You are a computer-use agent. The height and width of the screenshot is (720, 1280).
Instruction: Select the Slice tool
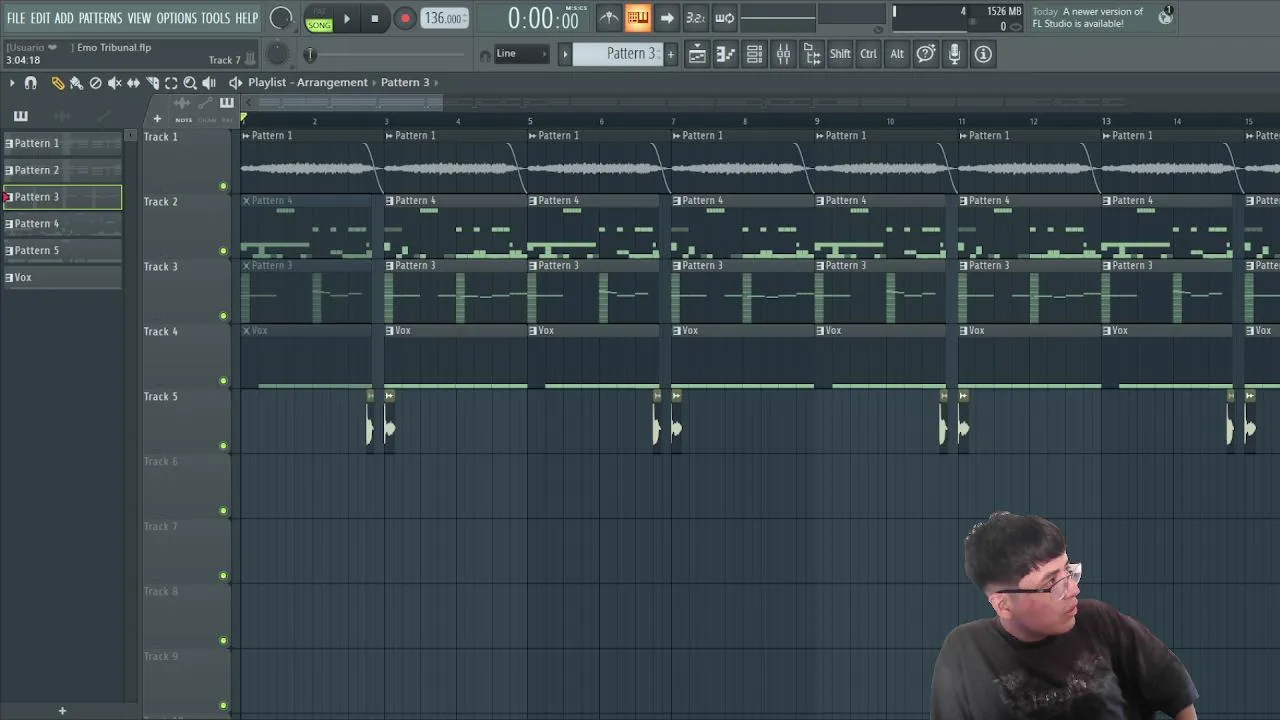(x=152, y=83)
